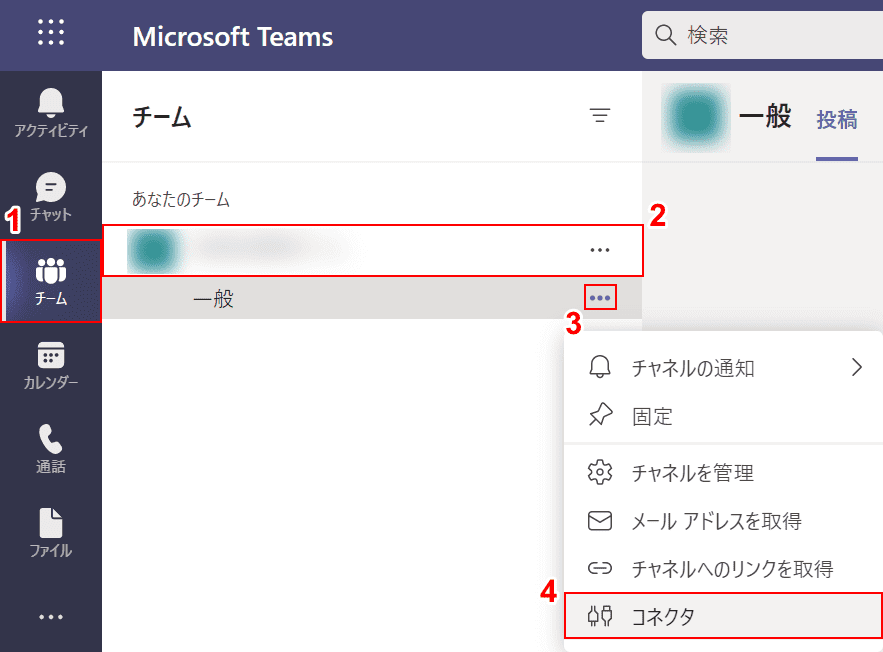
Task: Open team row more options ellipsis
Action: pos(600,250)
